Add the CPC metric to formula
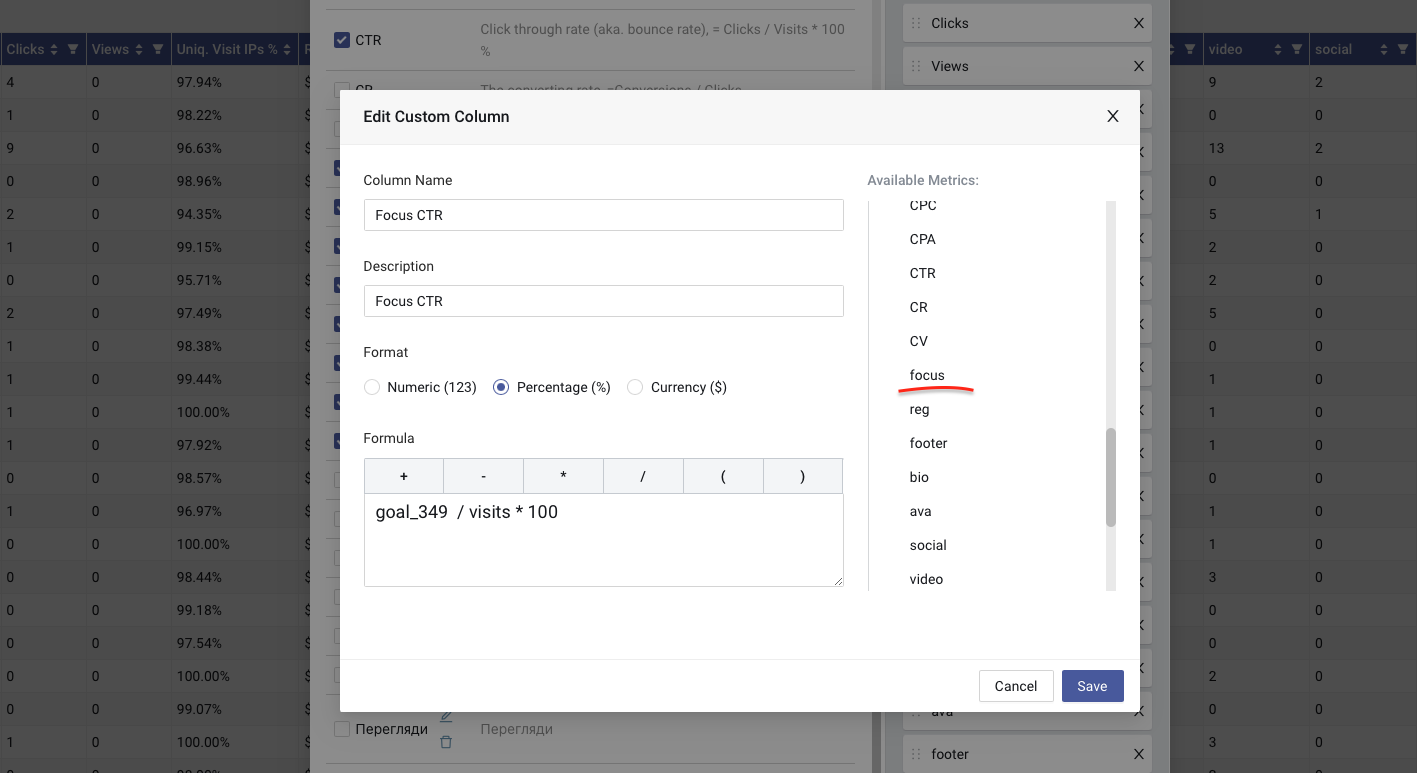 click(923, 205)
